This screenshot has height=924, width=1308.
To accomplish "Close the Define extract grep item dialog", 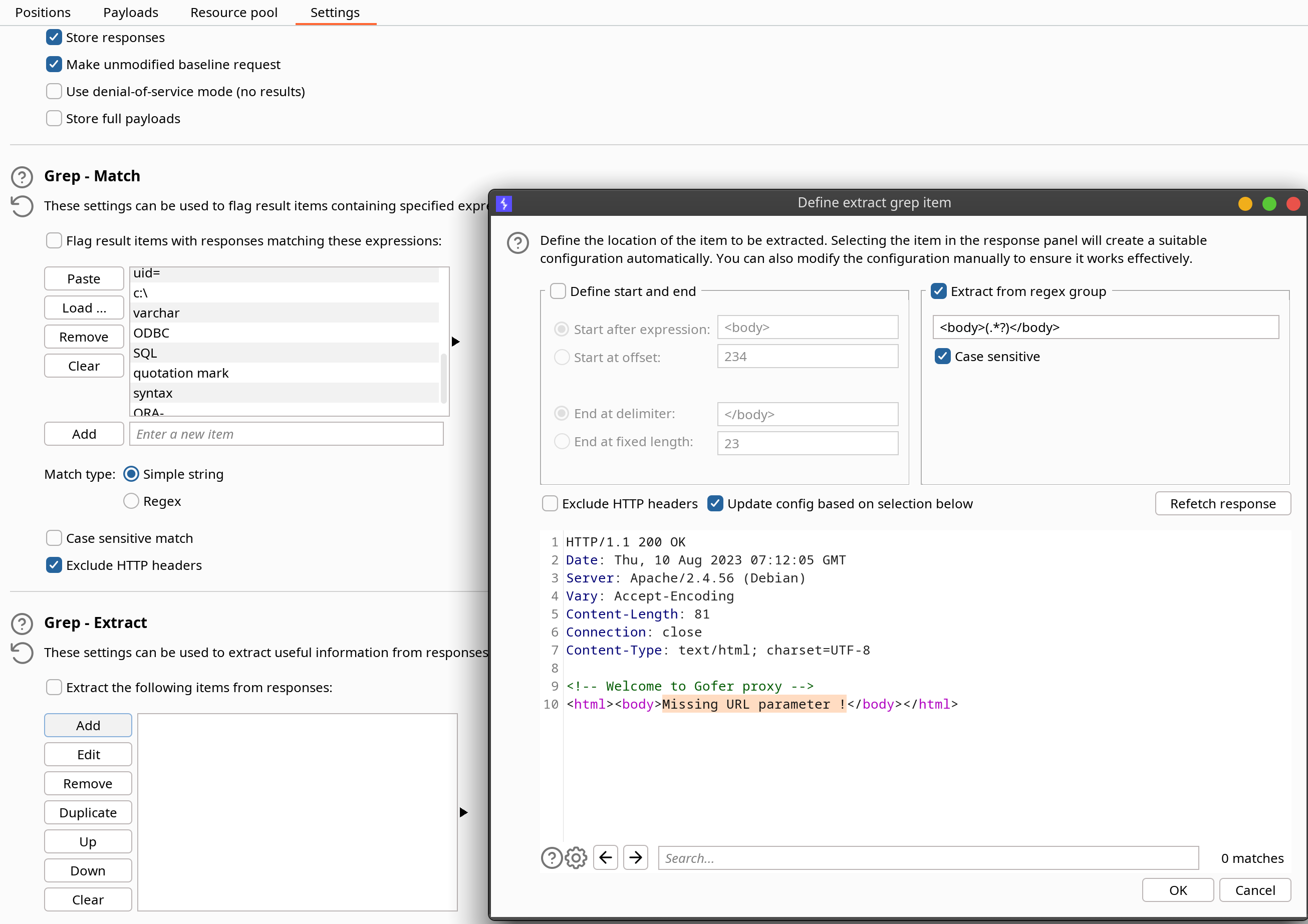I will [x=1293, y=203].
